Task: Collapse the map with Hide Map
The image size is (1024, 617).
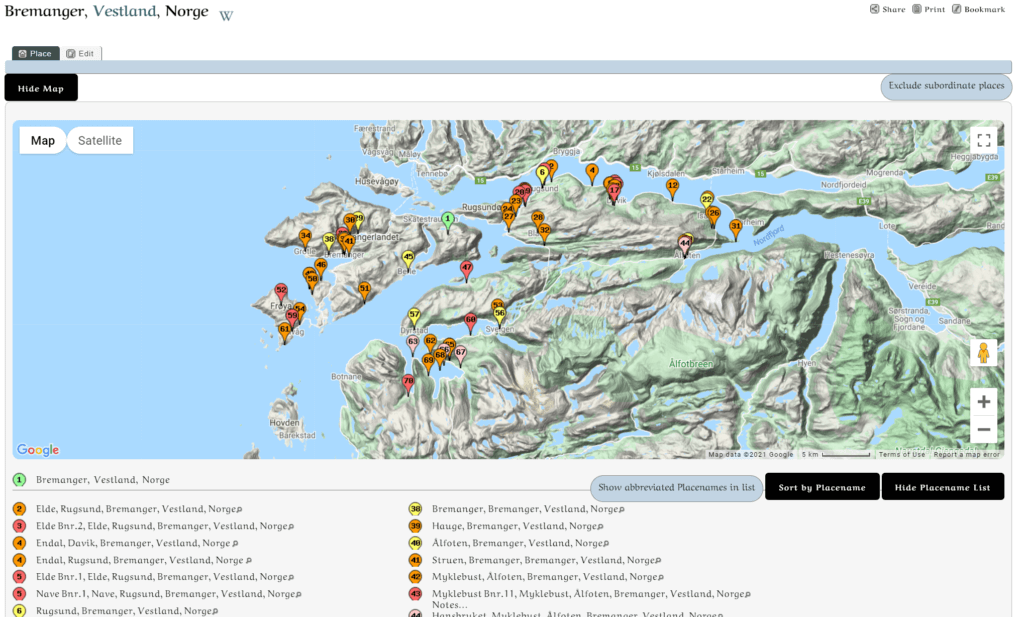Action: (41, 88)
